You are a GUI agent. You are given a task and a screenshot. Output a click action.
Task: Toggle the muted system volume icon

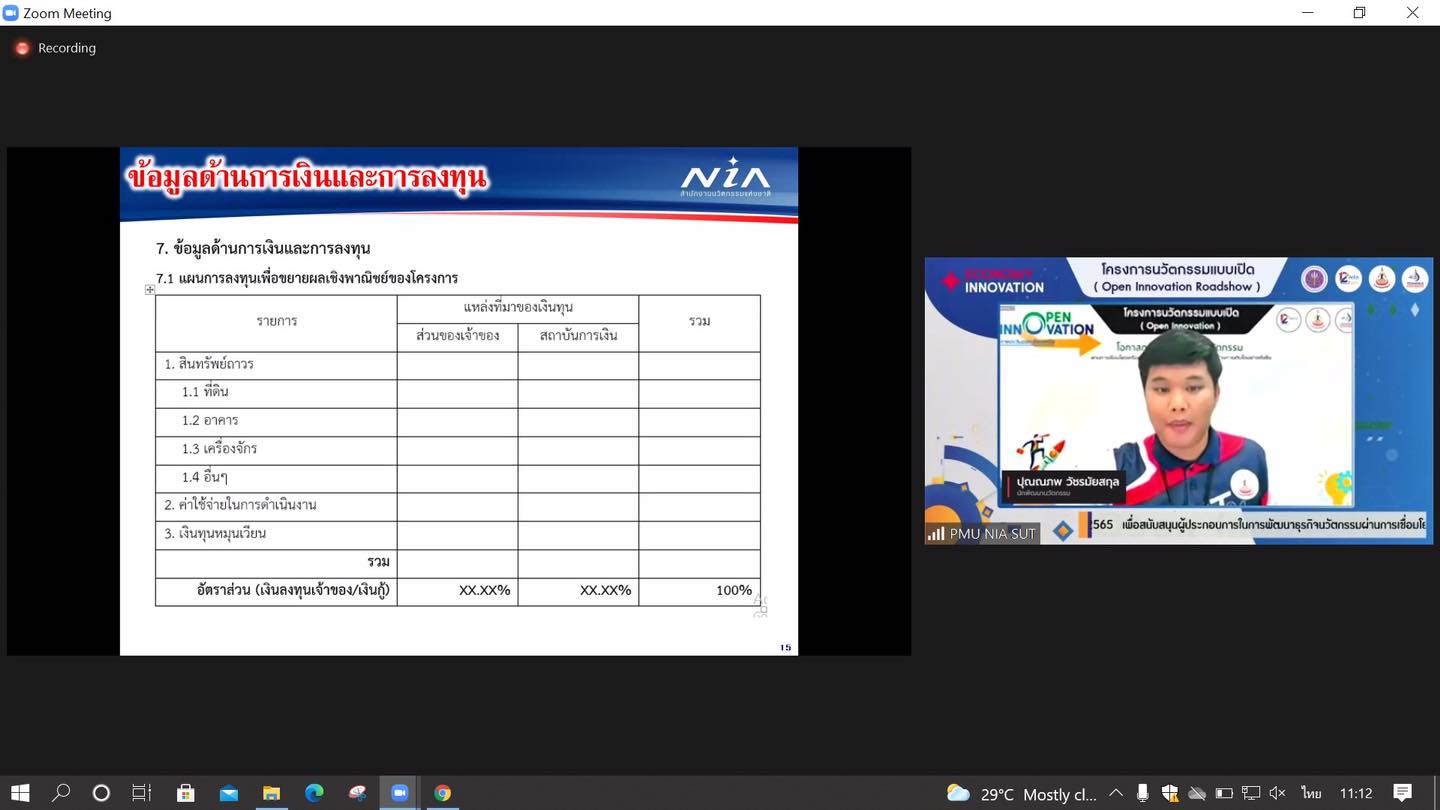(x=1277, y=793)
